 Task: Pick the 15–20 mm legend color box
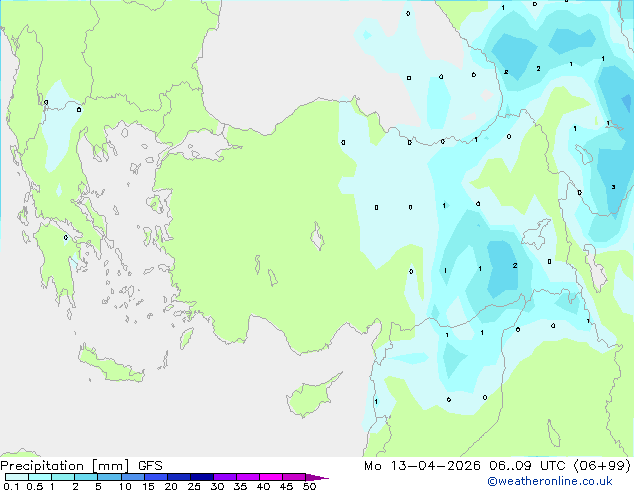[x=156, y=477]
